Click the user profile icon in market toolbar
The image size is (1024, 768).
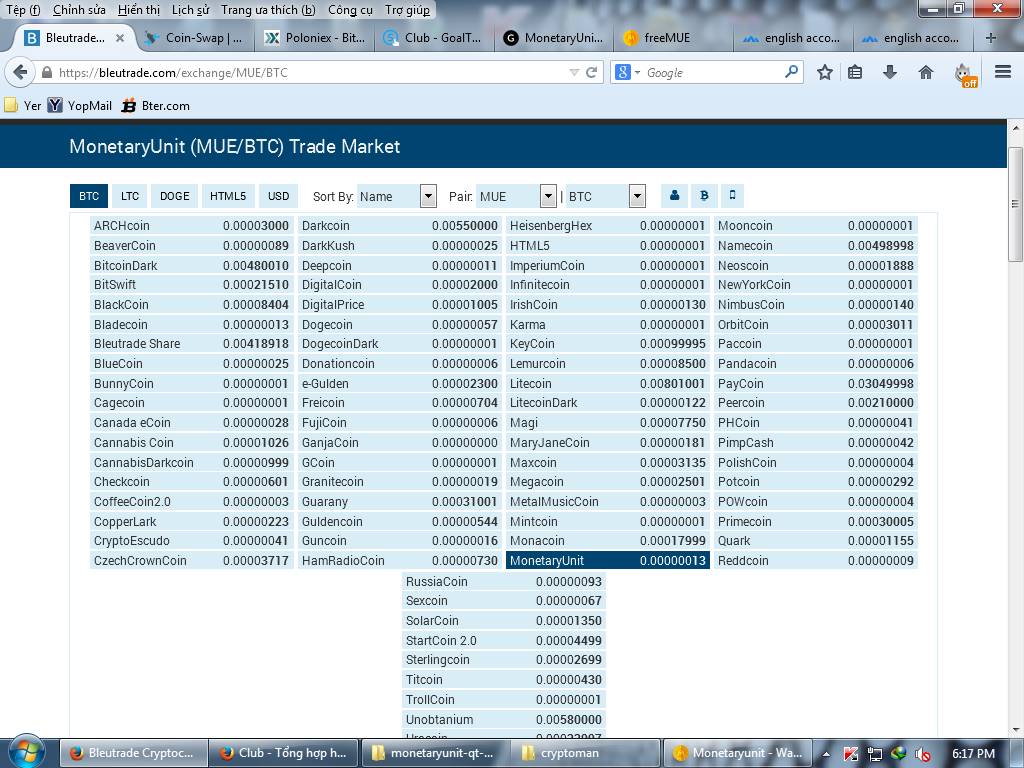675,195
